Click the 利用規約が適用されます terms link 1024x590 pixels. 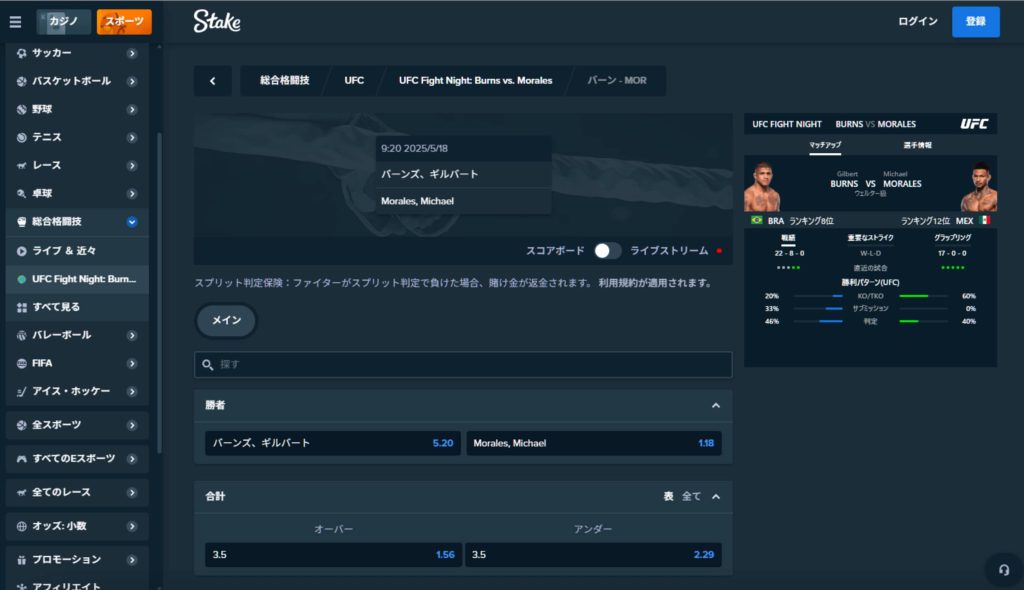pyautogui.click(x=654, y=283)
